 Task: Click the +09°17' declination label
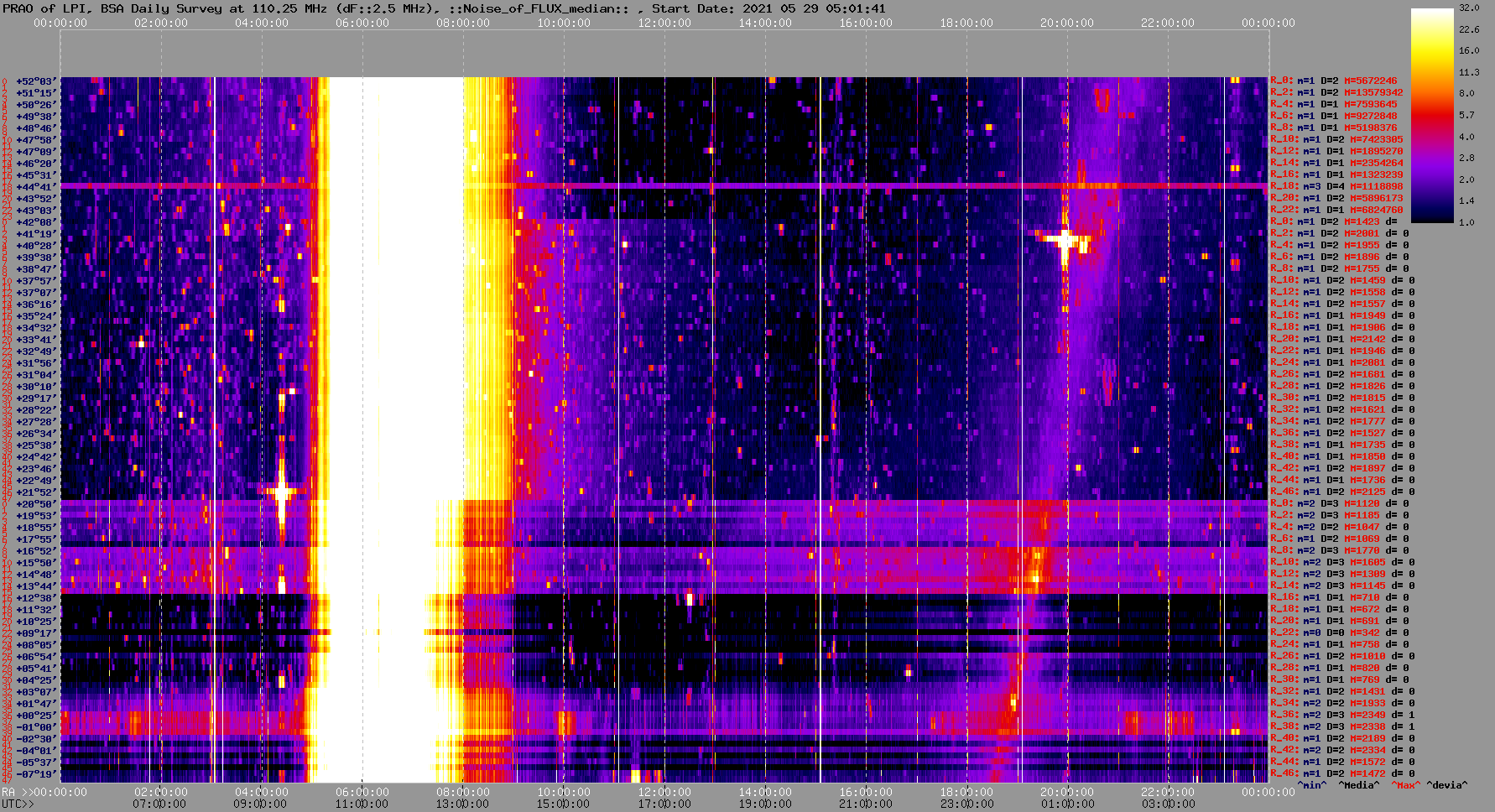tap(36, 633)
